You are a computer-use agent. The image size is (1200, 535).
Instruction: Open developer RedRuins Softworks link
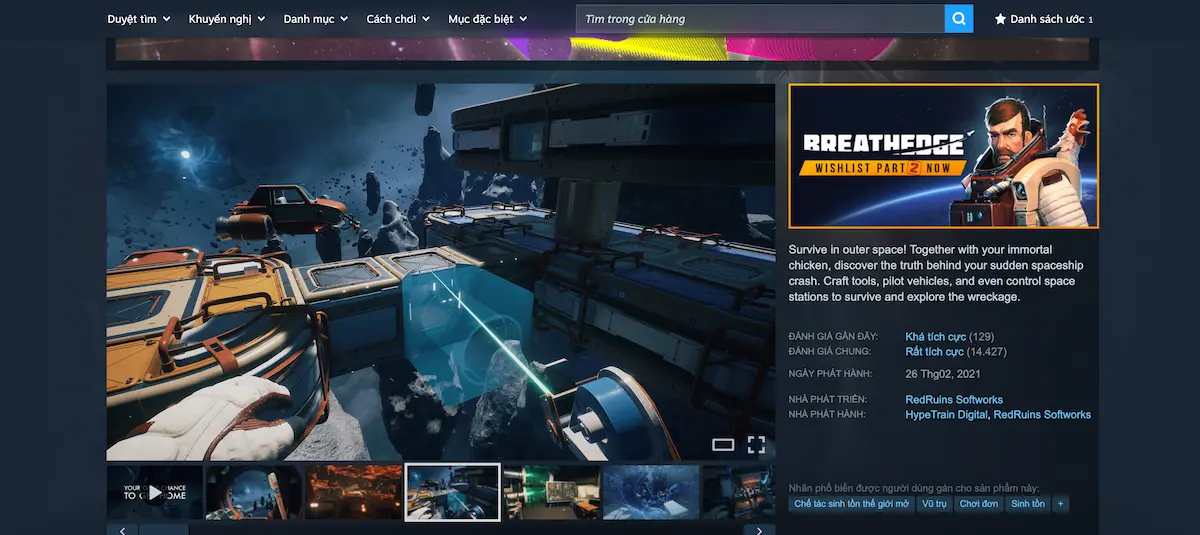click(x=954, y=400)
